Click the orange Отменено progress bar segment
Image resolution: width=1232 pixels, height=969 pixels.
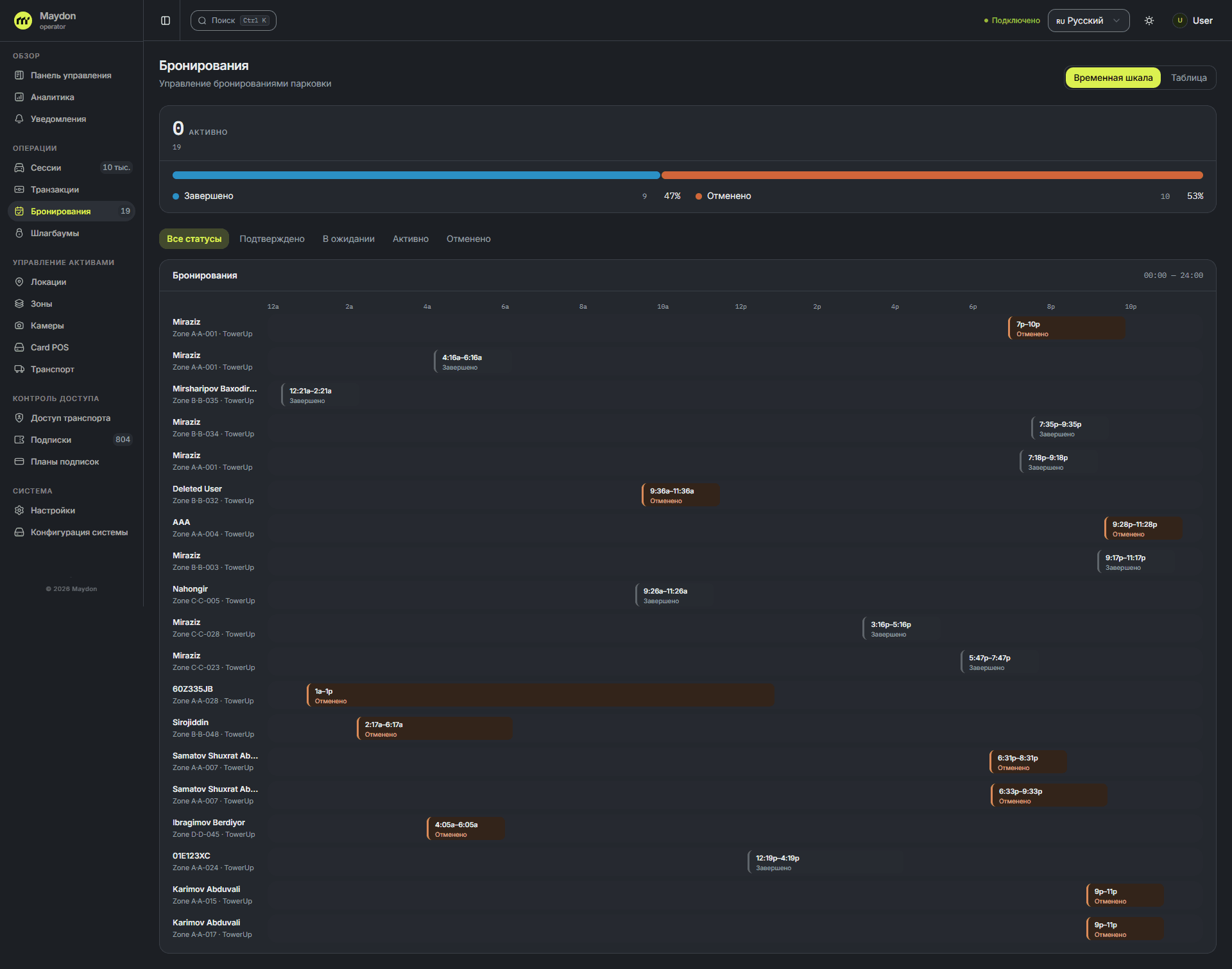click(932, 175)
